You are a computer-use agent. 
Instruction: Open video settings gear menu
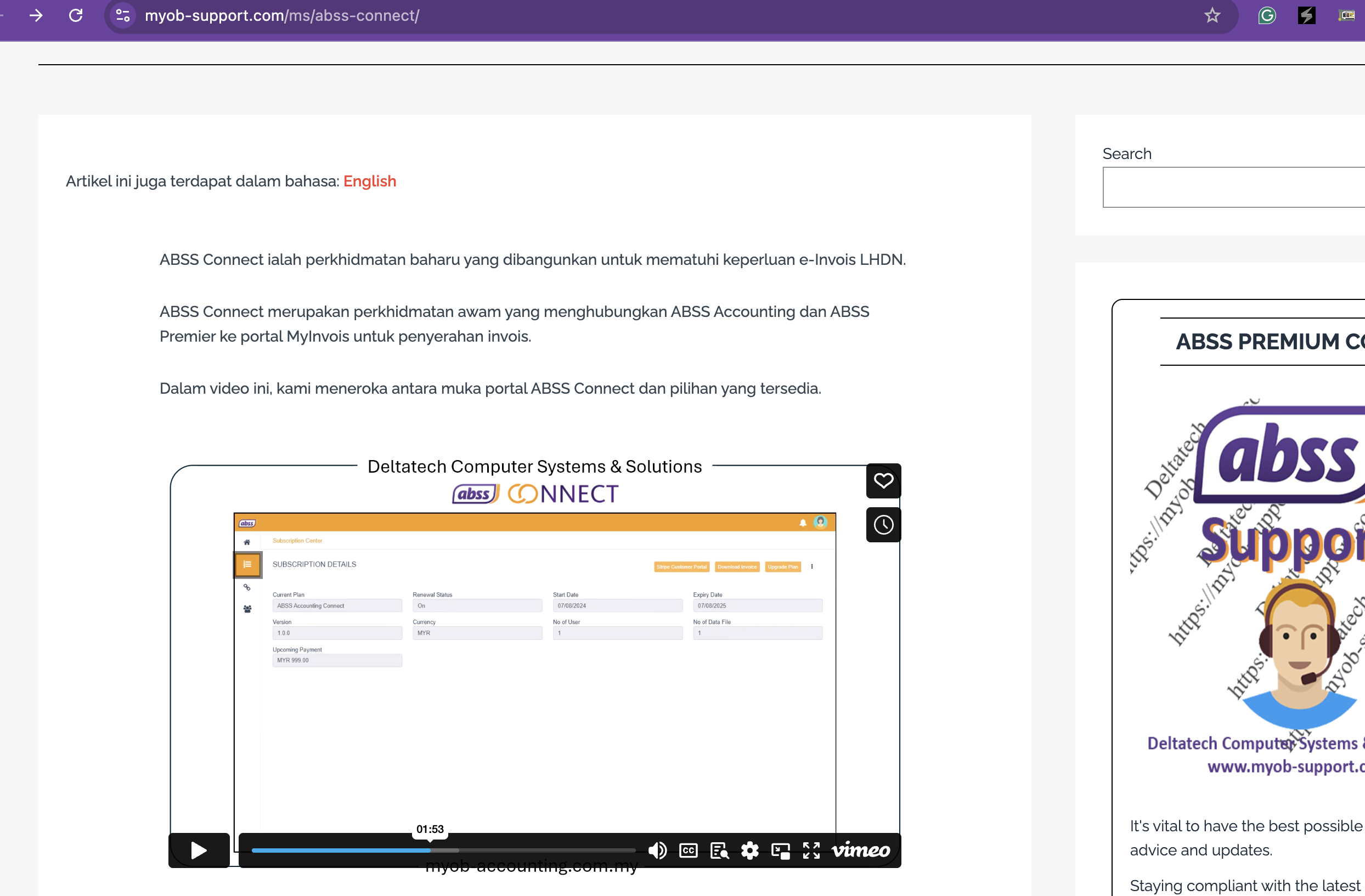pos(749,850)
